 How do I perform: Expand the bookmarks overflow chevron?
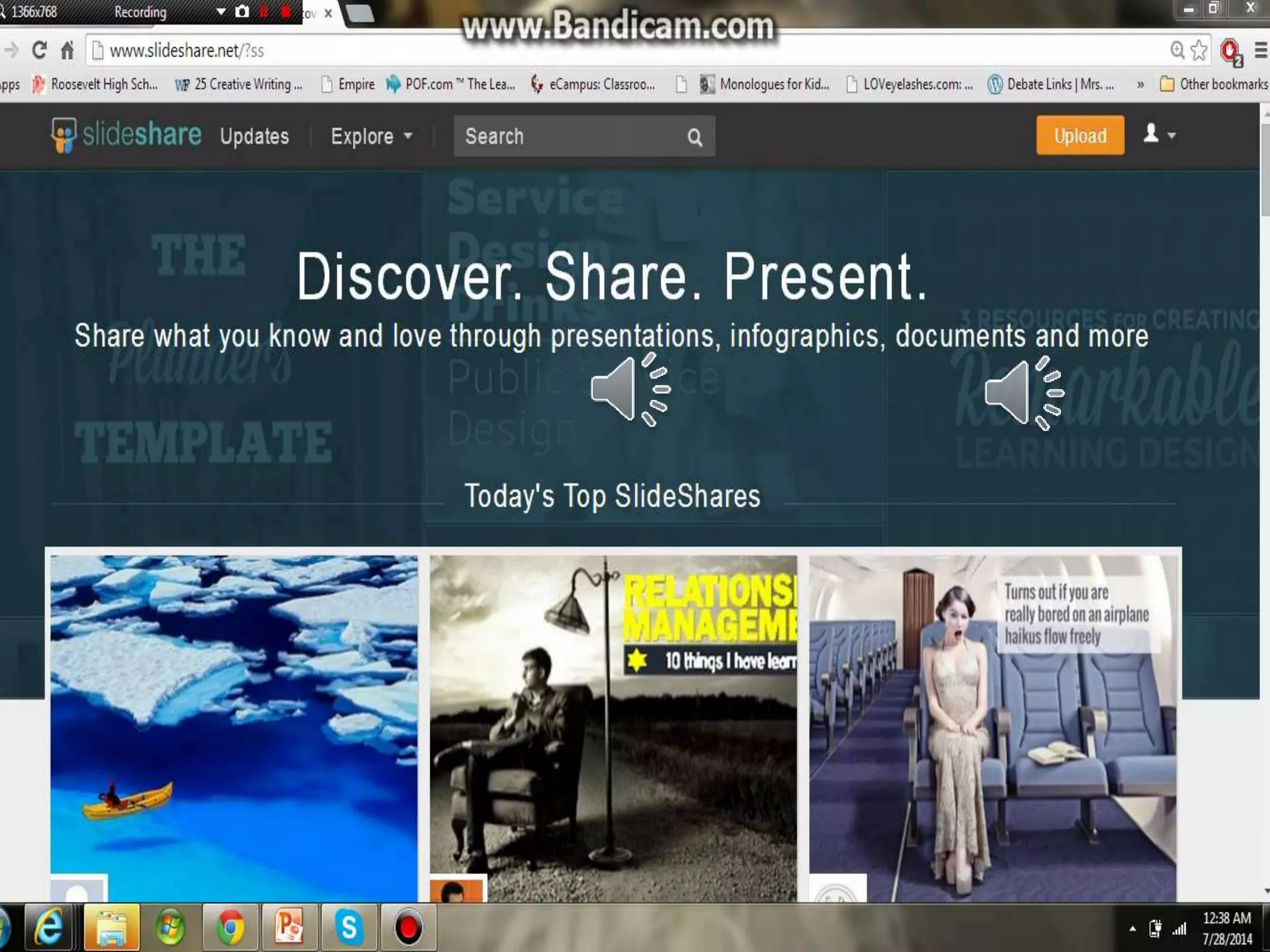(x=1140, y=84)
